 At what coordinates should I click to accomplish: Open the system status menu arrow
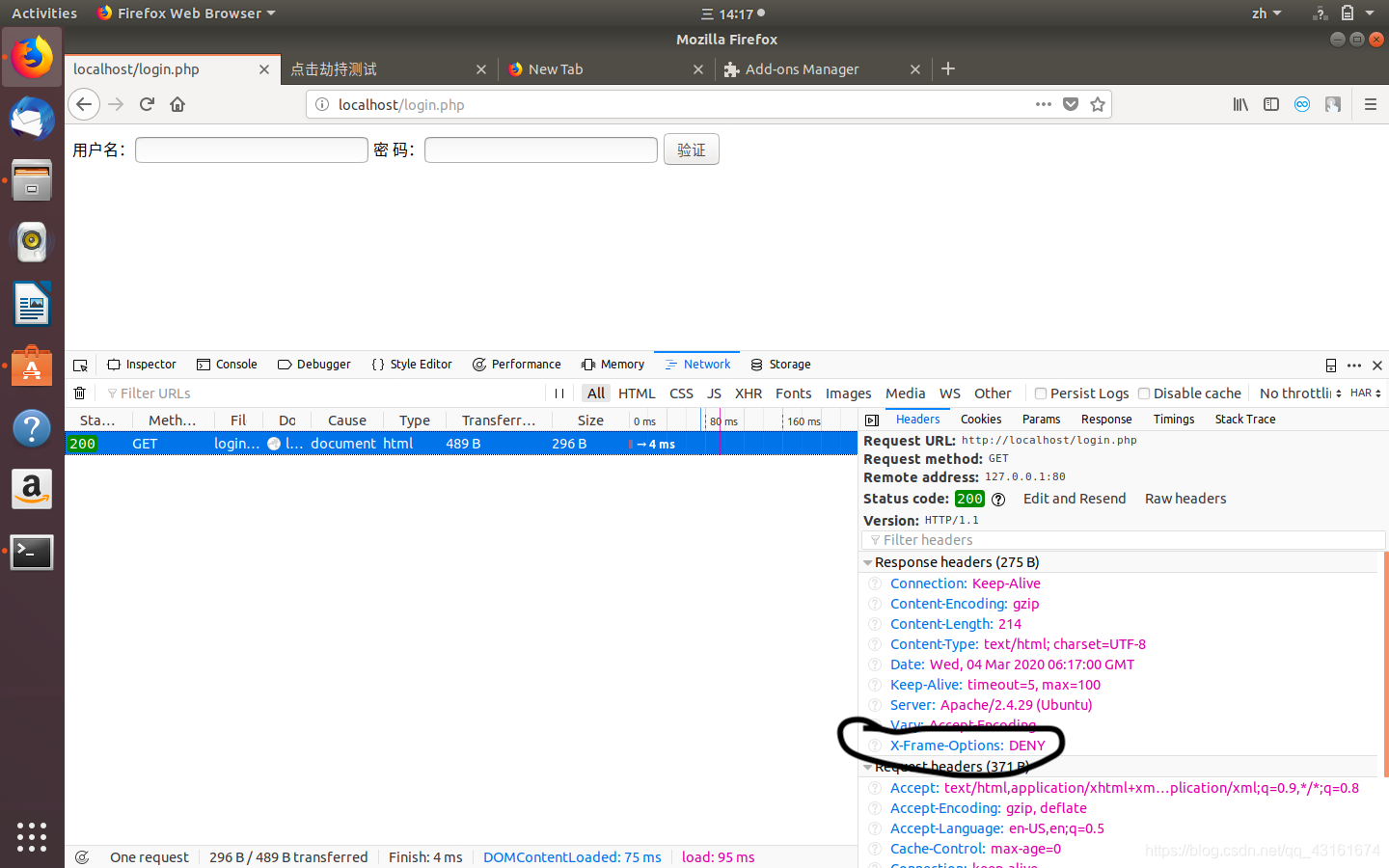point(1370,14)
